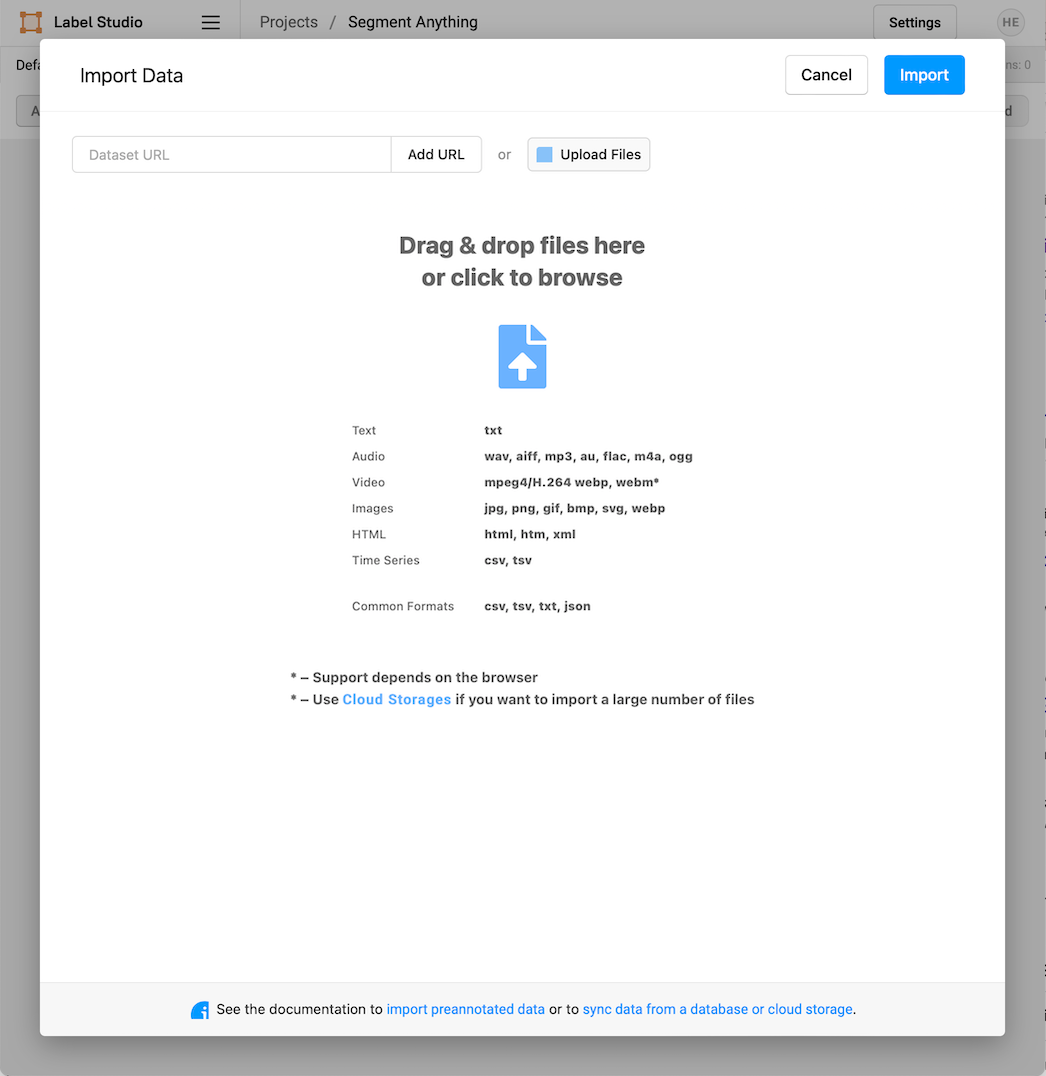Click the Upload Files button label
Image resolution: width=1046 pixels, height=1076 pixels.
pos(600,155)
